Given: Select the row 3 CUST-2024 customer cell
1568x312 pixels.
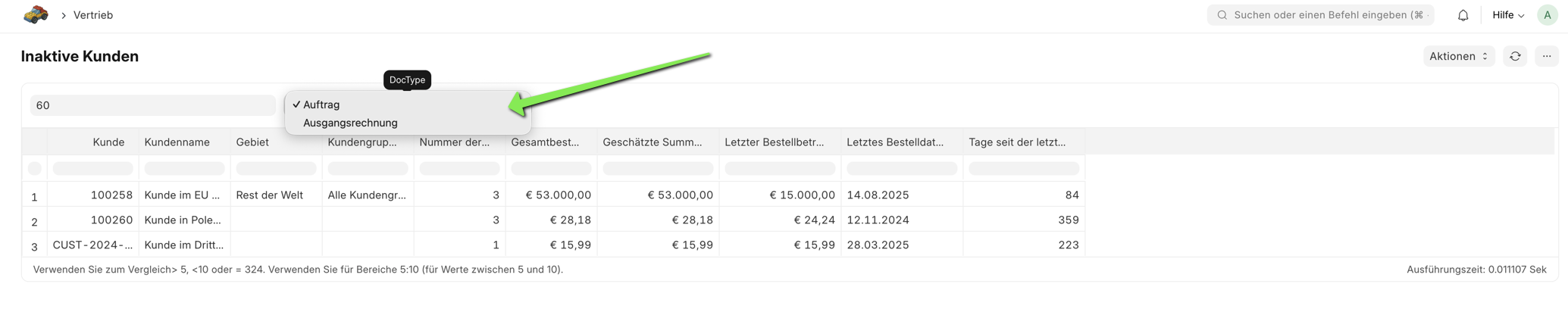Looking at the screenshot, I should pos(92,245).
